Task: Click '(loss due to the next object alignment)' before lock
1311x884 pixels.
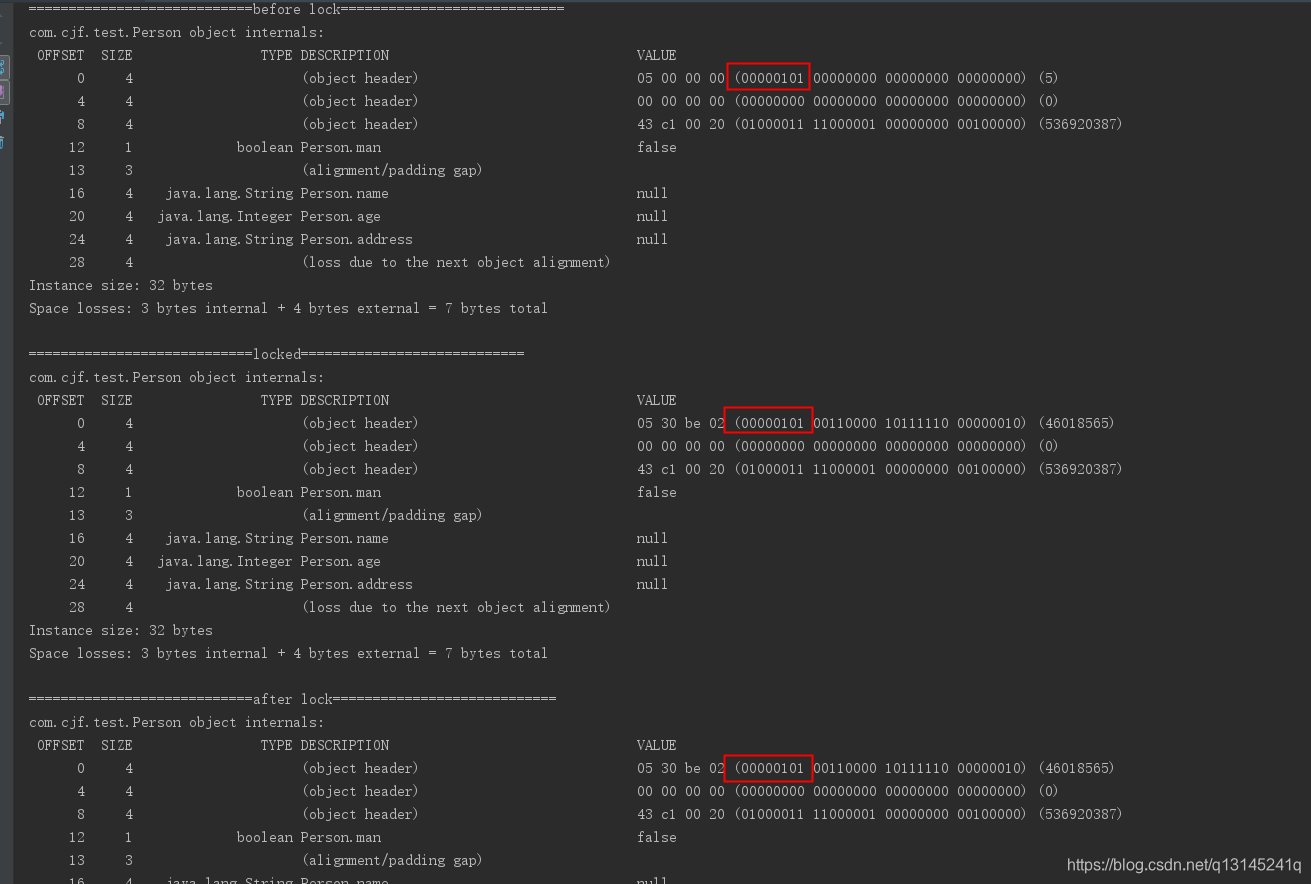Action: 456,262
